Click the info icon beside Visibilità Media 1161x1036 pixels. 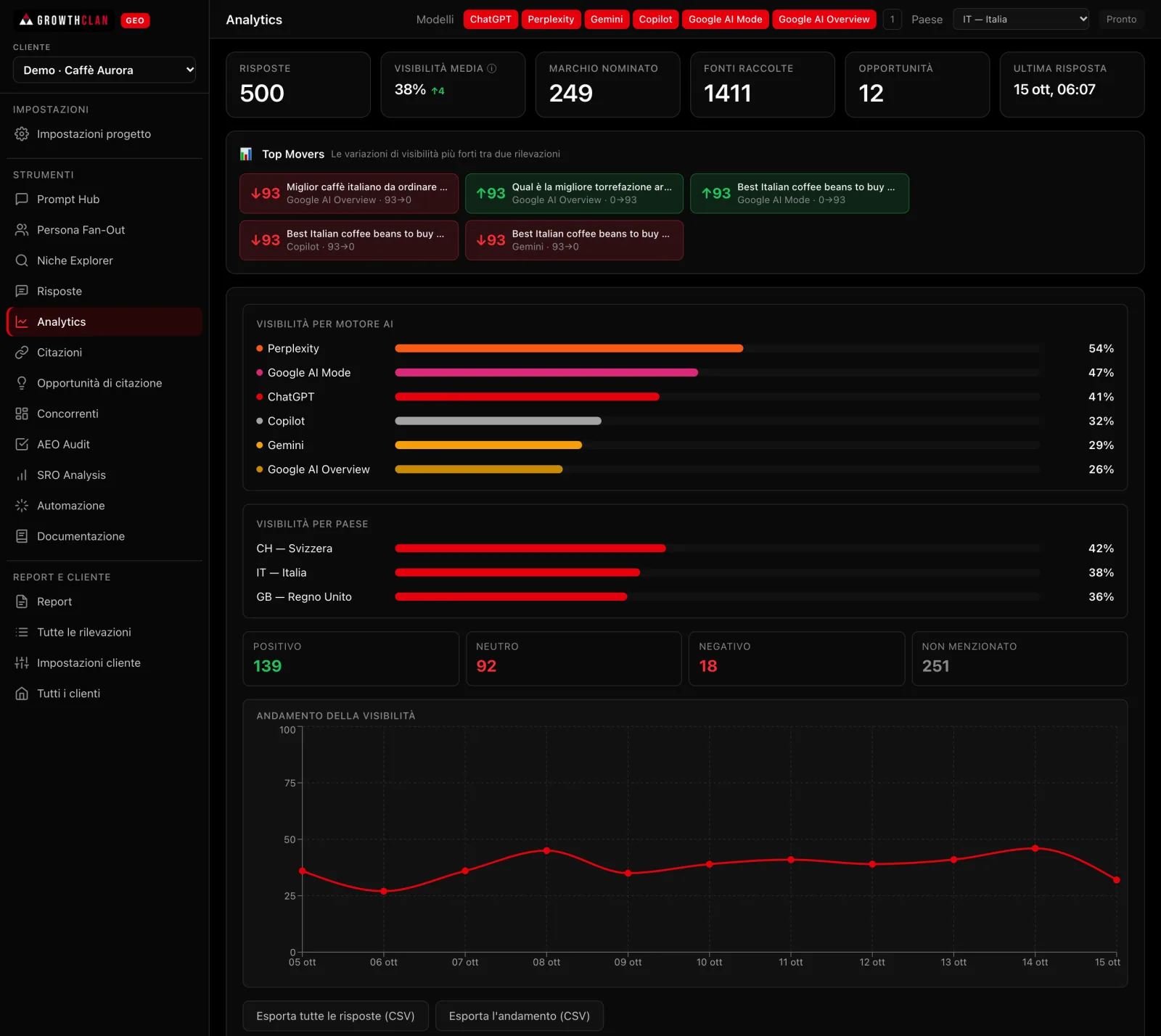click(x=492, y=68)
